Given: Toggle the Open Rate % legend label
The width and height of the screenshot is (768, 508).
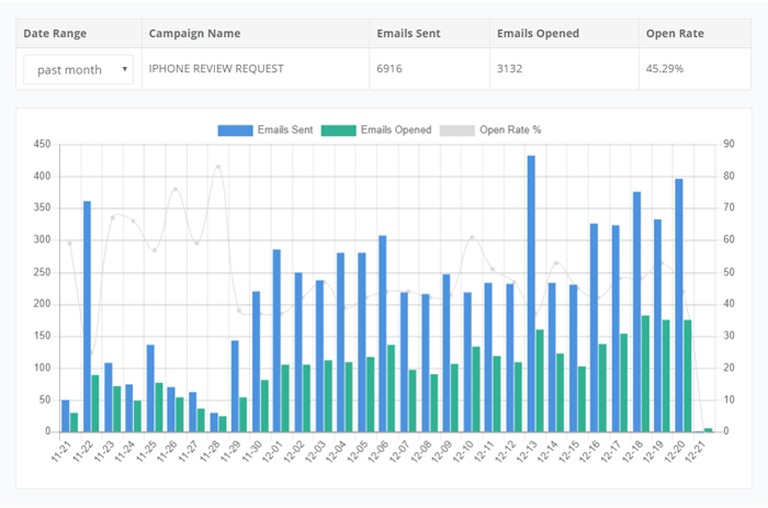Looking at the screenshot, I should (510, 129).
